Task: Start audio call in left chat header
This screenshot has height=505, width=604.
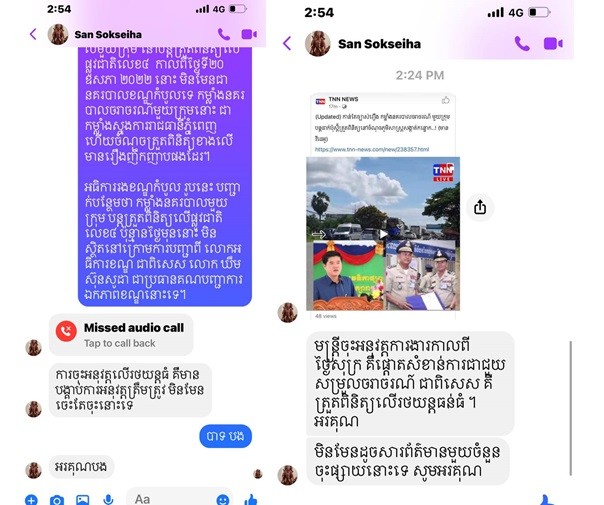Action: click(224, 34)
